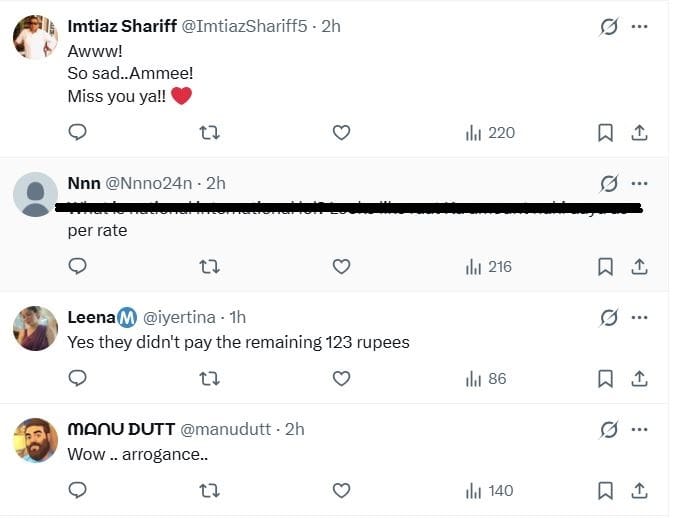Reply to Imtiaz Shariff's tweet

(77, 132)
